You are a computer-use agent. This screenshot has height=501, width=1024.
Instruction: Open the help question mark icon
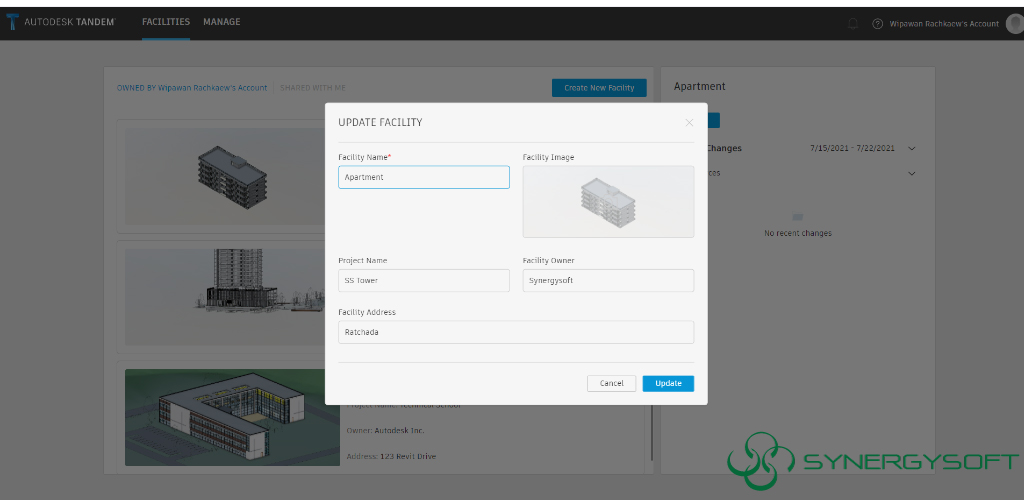point(878,24)
